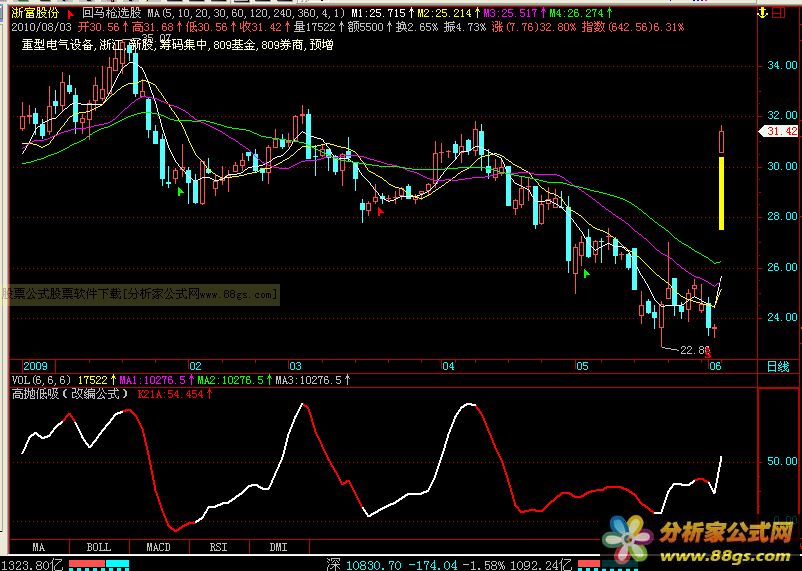Click the 03 month marker on the time axis

click(295, 366)
